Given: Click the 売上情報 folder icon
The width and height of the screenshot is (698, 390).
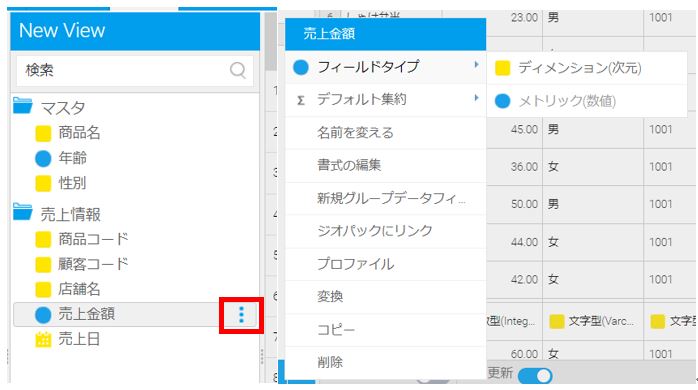Looking at the screenshot, I should coord(22,212).
